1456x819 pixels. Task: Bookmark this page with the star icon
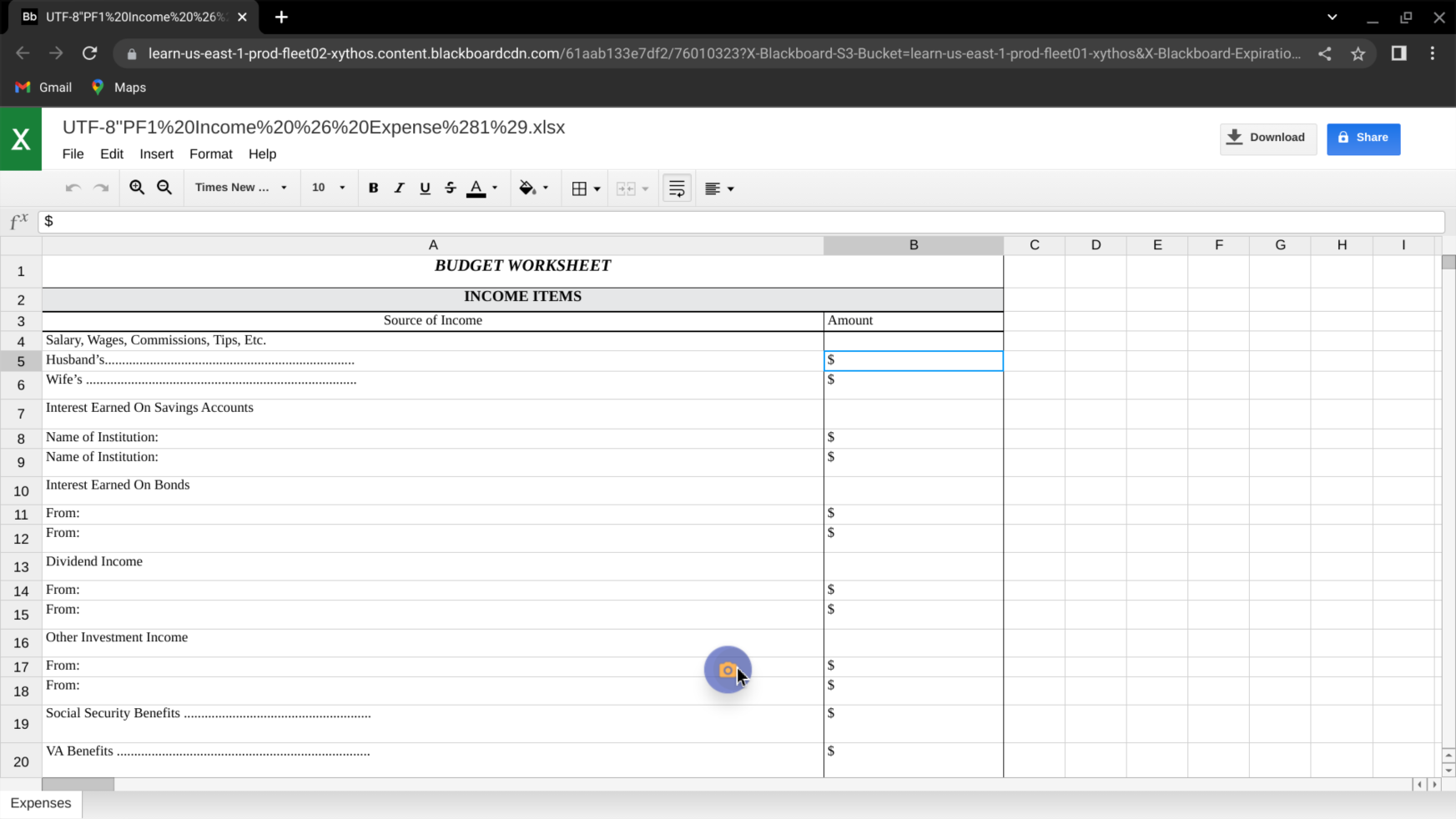[x=1358, y=54]
